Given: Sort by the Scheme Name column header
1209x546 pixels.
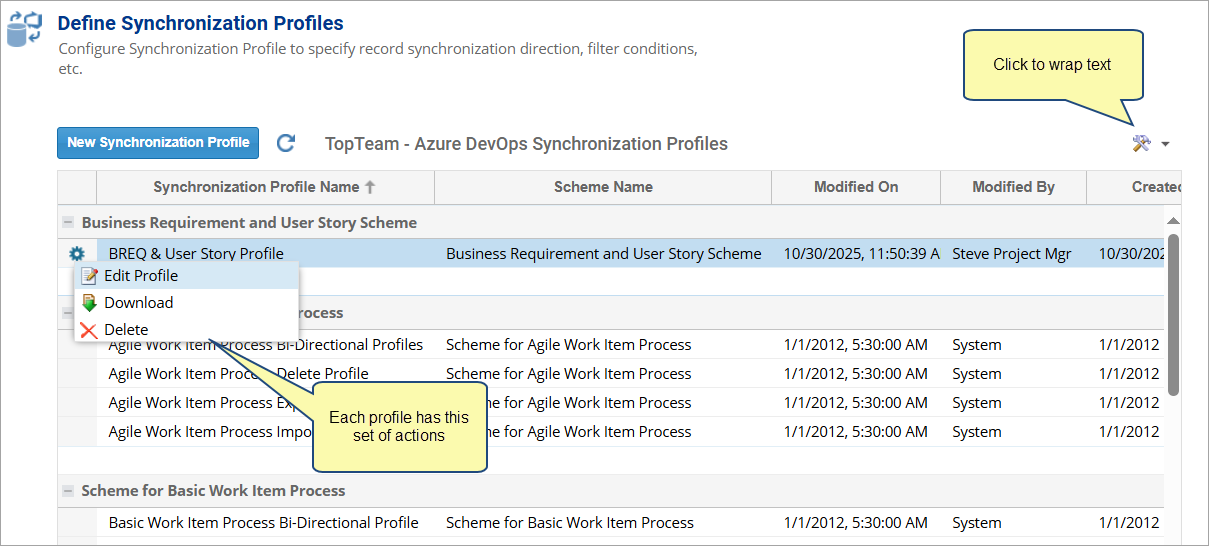Looking at the screenshot, I should 603,187.
